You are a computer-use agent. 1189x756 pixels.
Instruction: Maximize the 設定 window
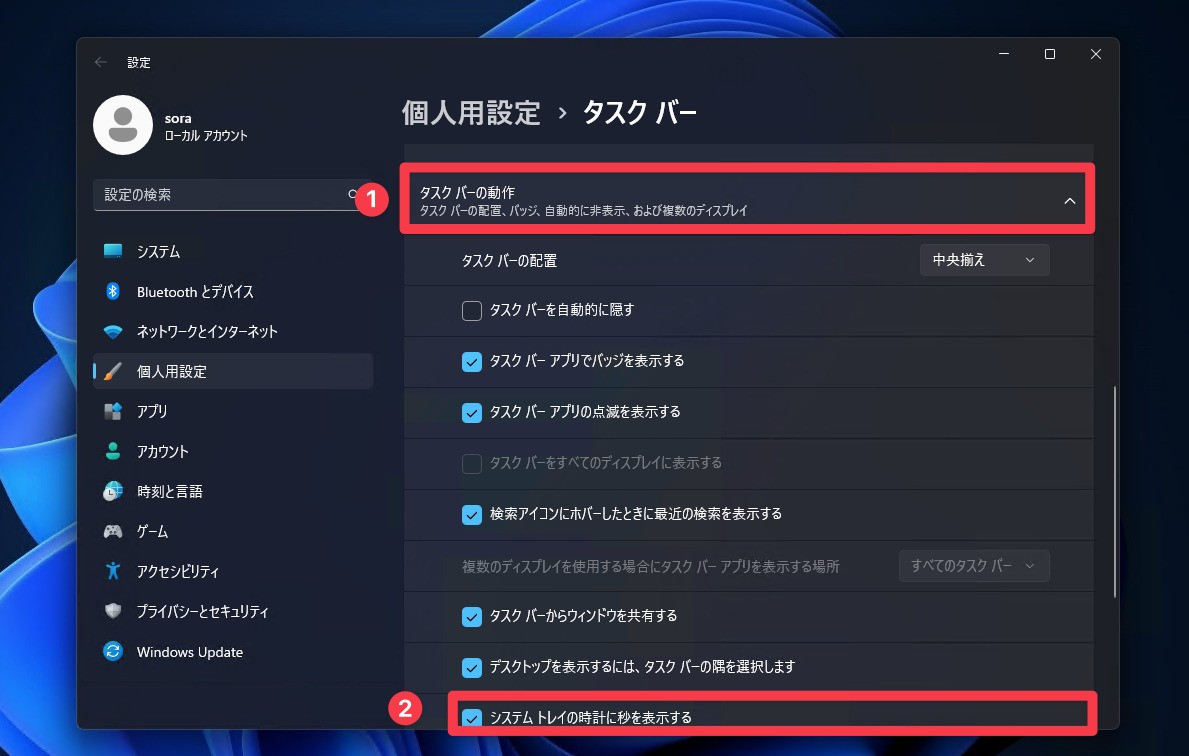coord(1049,54)
